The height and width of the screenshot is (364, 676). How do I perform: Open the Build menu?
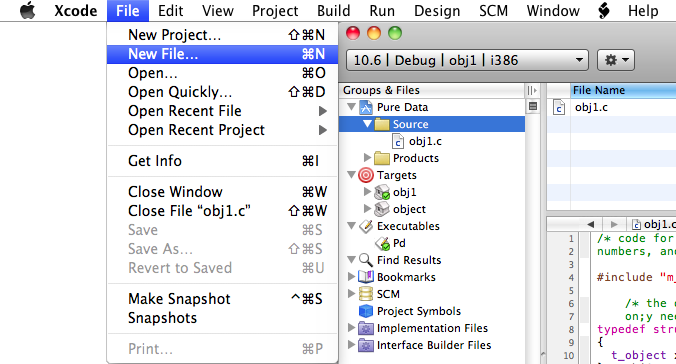[333, 10]
